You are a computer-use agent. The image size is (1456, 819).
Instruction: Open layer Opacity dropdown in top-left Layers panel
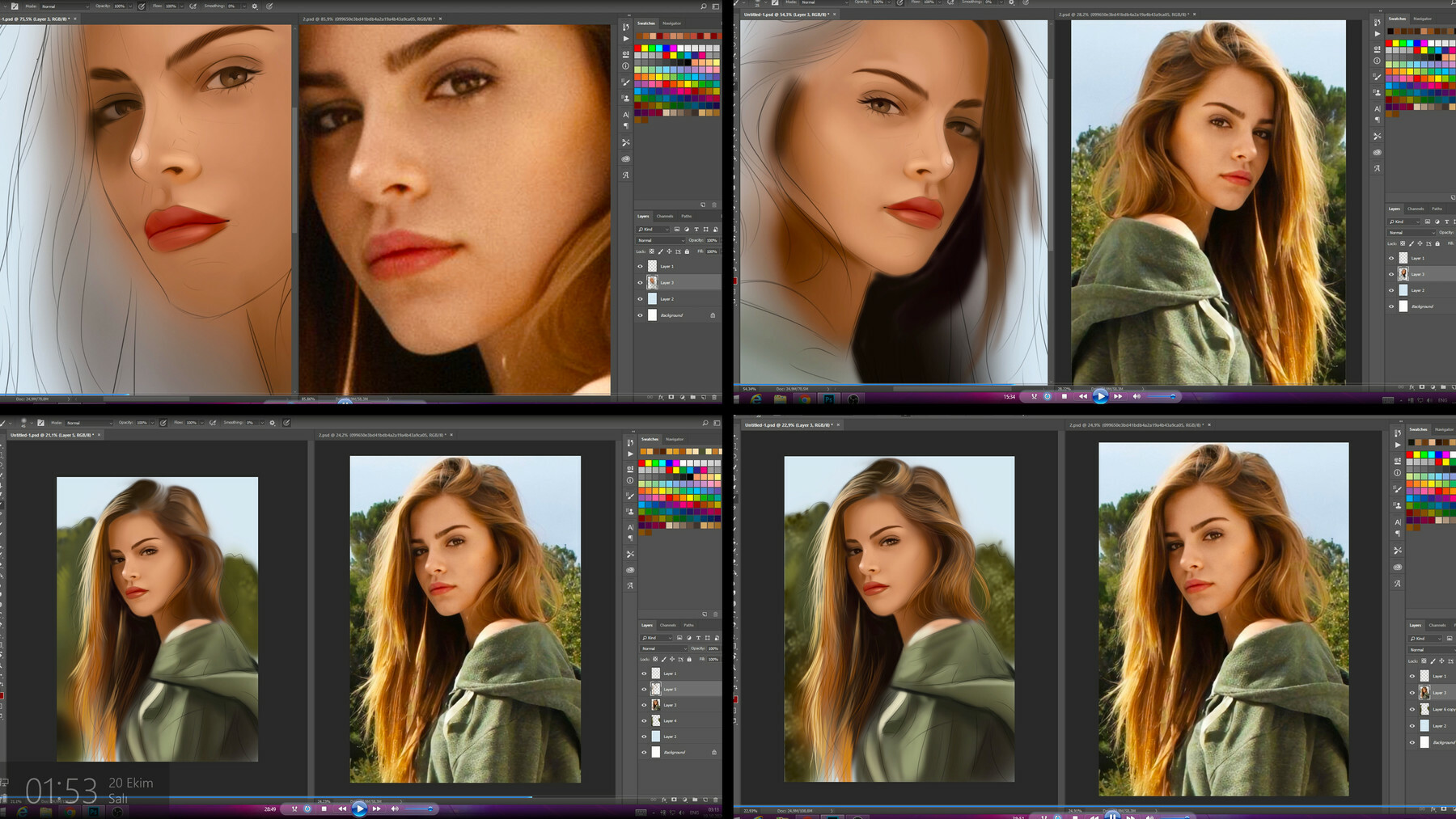tap(712, 240)
